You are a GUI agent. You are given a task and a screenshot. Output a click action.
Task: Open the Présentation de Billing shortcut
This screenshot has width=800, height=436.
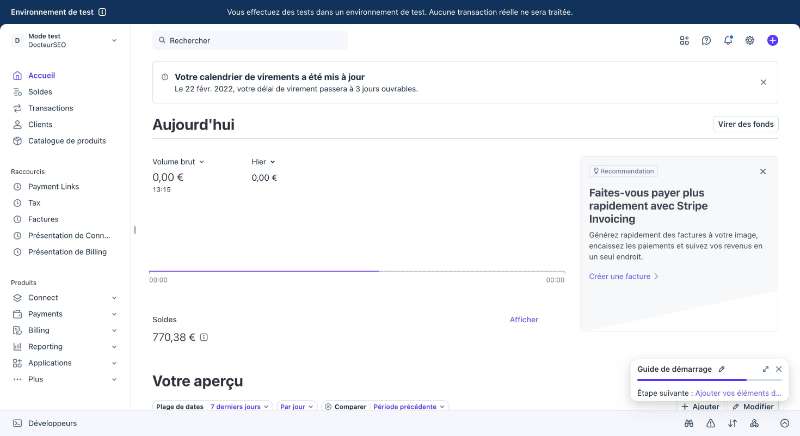[65, 252]
